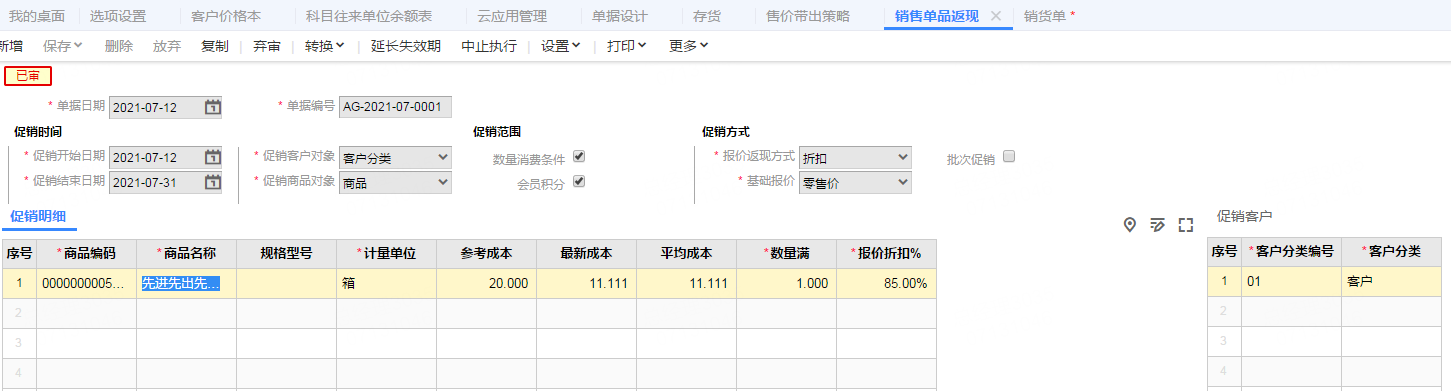Click the 放弃 toolbar button
This screenshot has width=1451, height=391.
pos(167,46)
